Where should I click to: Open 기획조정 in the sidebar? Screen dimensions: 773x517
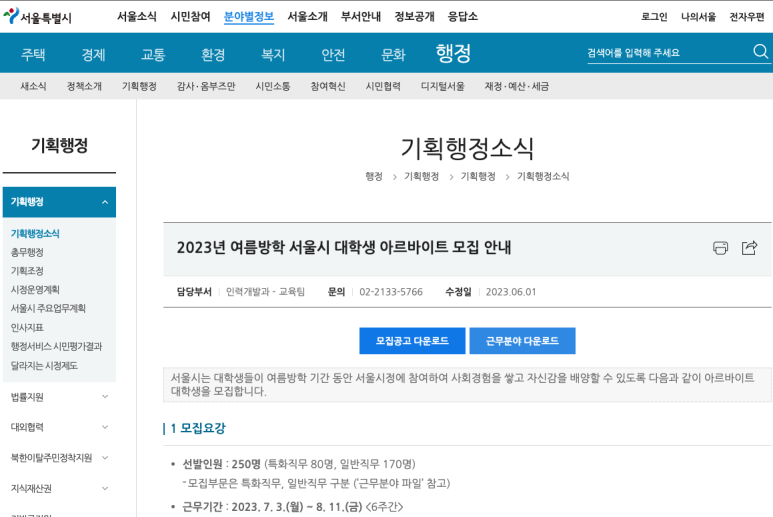coord(27,271)
